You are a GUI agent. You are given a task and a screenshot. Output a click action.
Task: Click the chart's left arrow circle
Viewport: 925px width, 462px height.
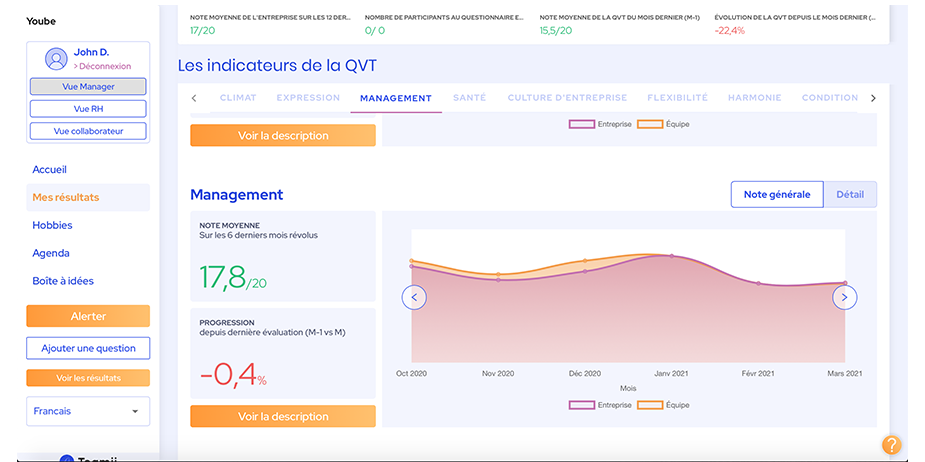[414, 297]
